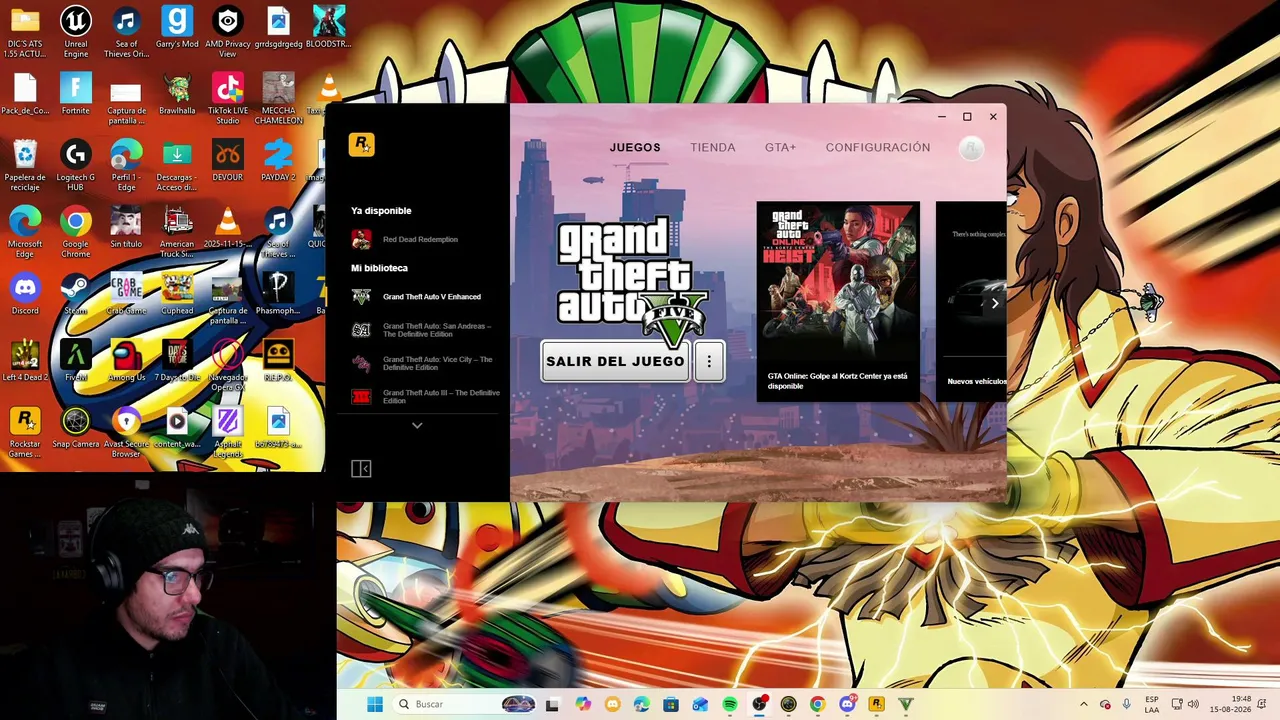Show hidden system tray icons

[x=1083, y=704]
